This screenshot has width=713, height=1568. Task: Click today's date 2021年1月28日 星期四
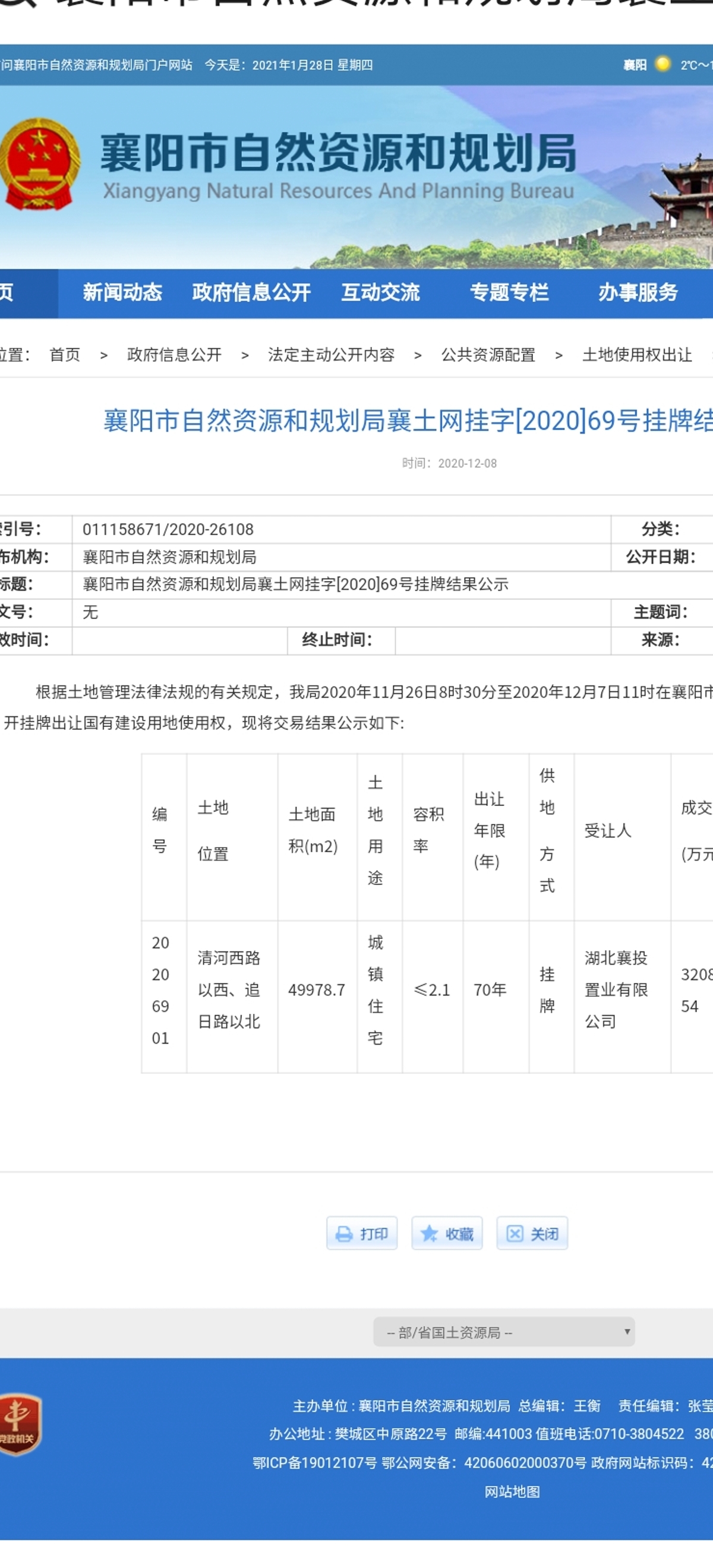click(313, 65)
